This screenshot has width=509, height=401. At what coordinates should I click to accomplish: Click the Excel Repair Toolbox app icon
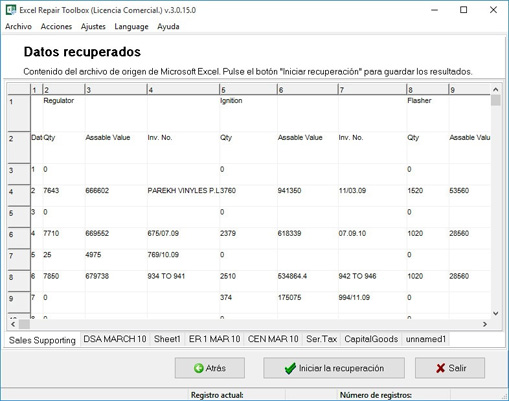[x=11, y=10]
